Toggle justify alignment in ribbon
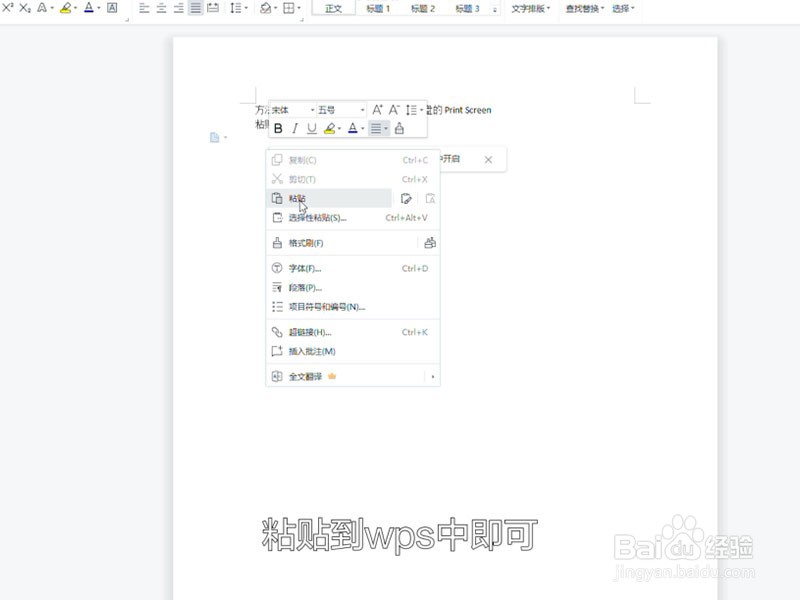 [195, 8]
